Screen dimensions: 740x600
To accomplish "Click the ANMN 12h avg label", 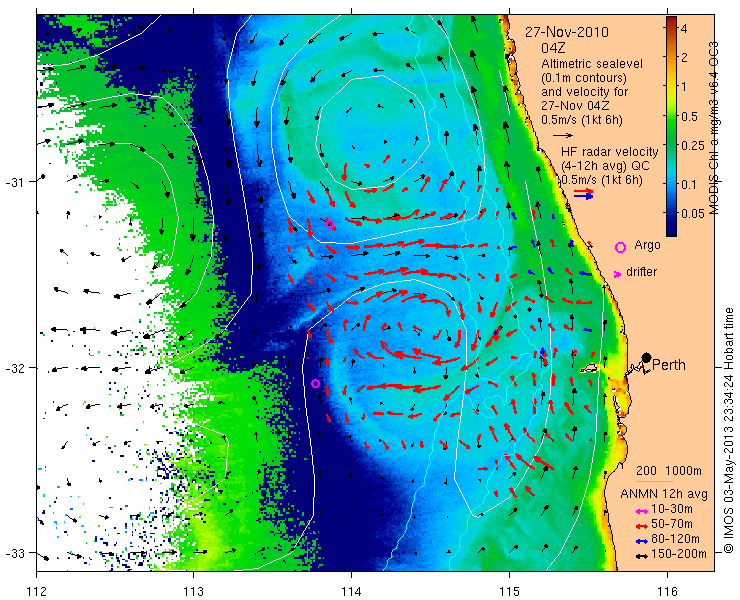I will coord(664,494).
